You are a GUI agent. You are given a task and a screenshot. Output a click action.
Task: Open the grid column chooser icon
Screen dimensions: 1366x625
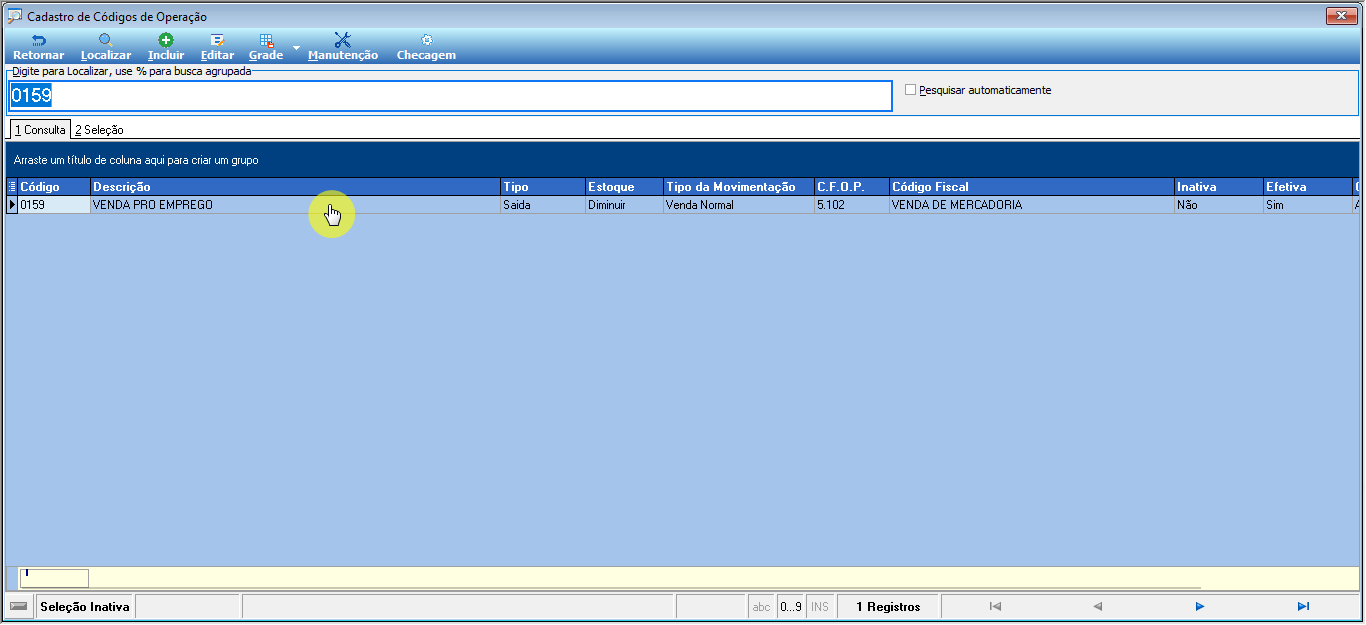(x=12, y=187)
